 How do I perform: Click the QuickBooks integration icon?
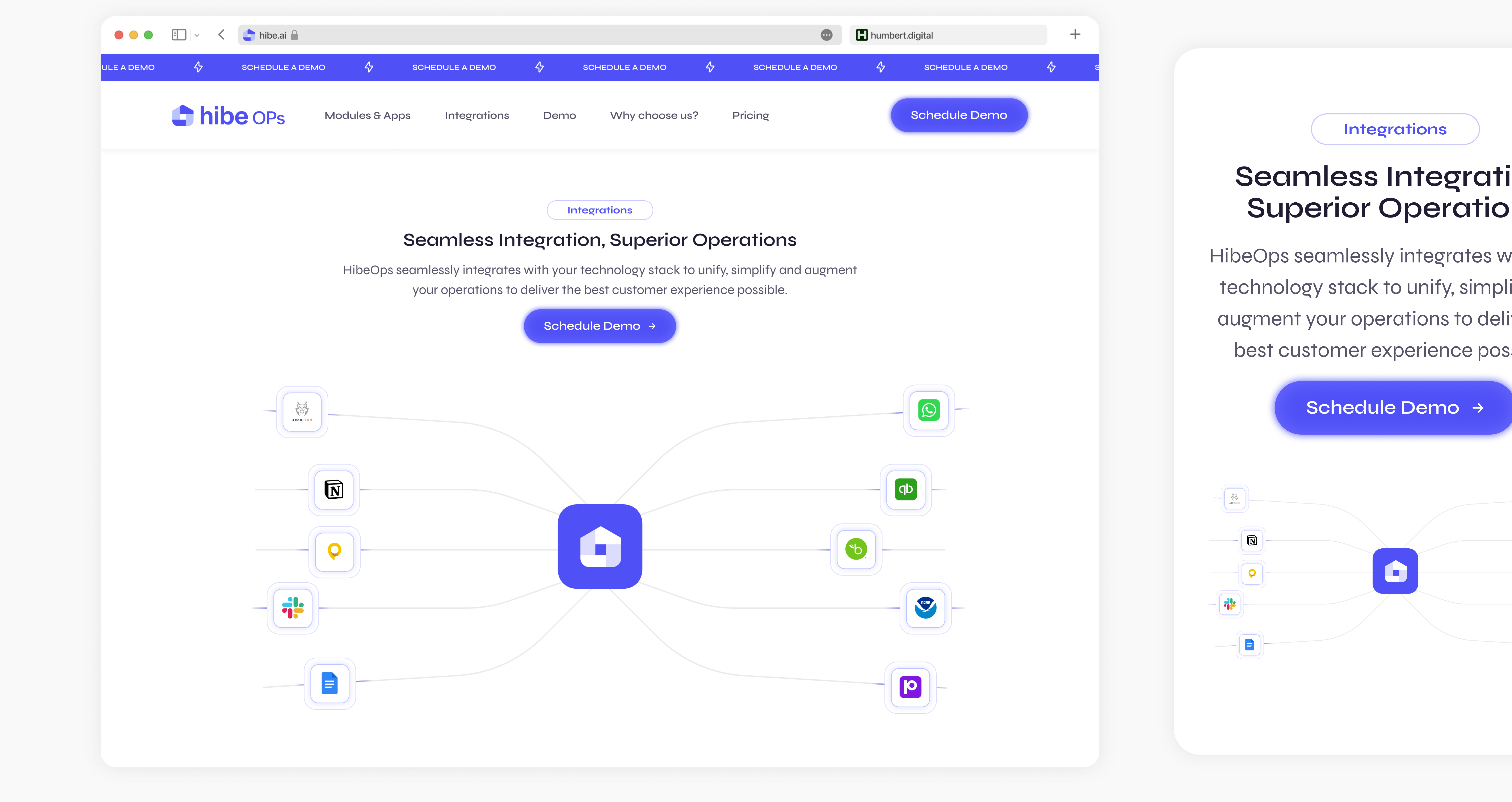click(x=906, y=489)
